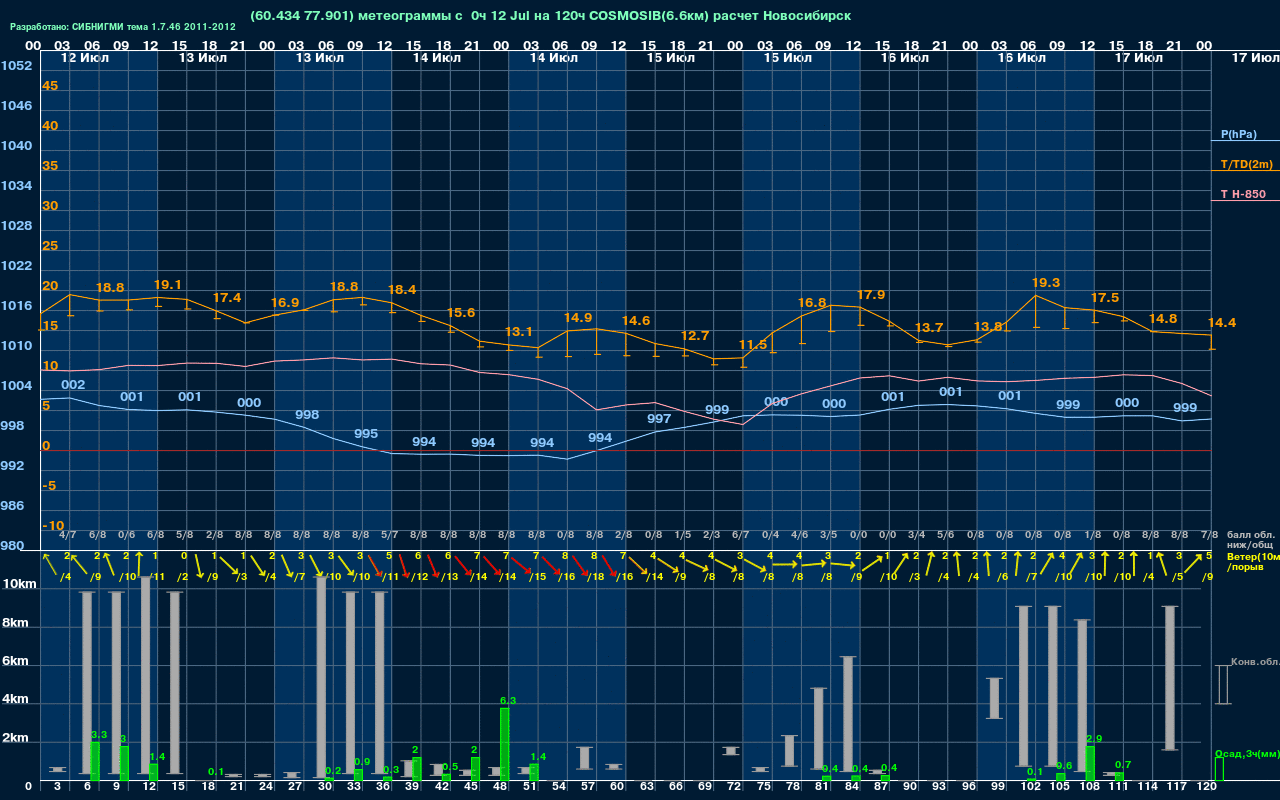Click the 3.3 precipitation bar value
Screen dimensions: 1280x800
click(99, 734)
